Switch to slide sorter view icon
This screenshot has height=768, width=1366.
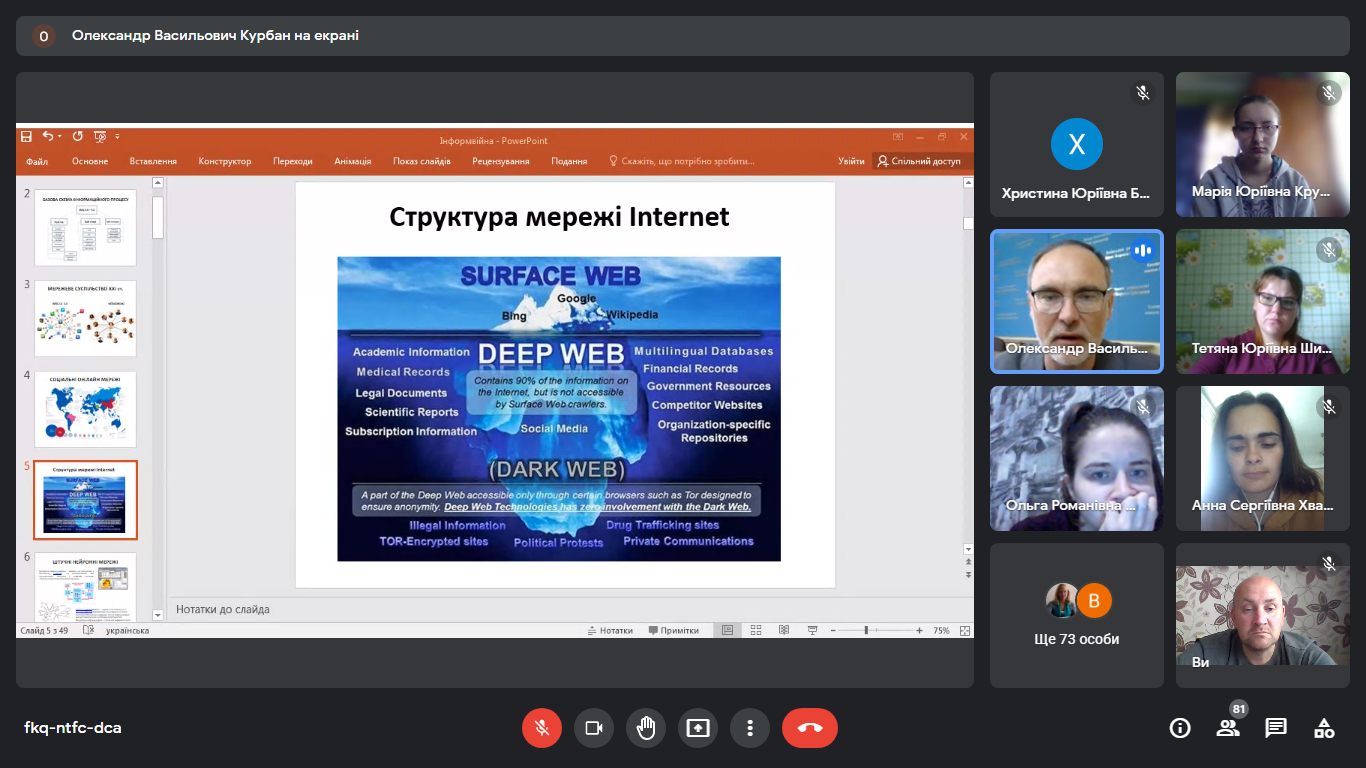[756, 631]
